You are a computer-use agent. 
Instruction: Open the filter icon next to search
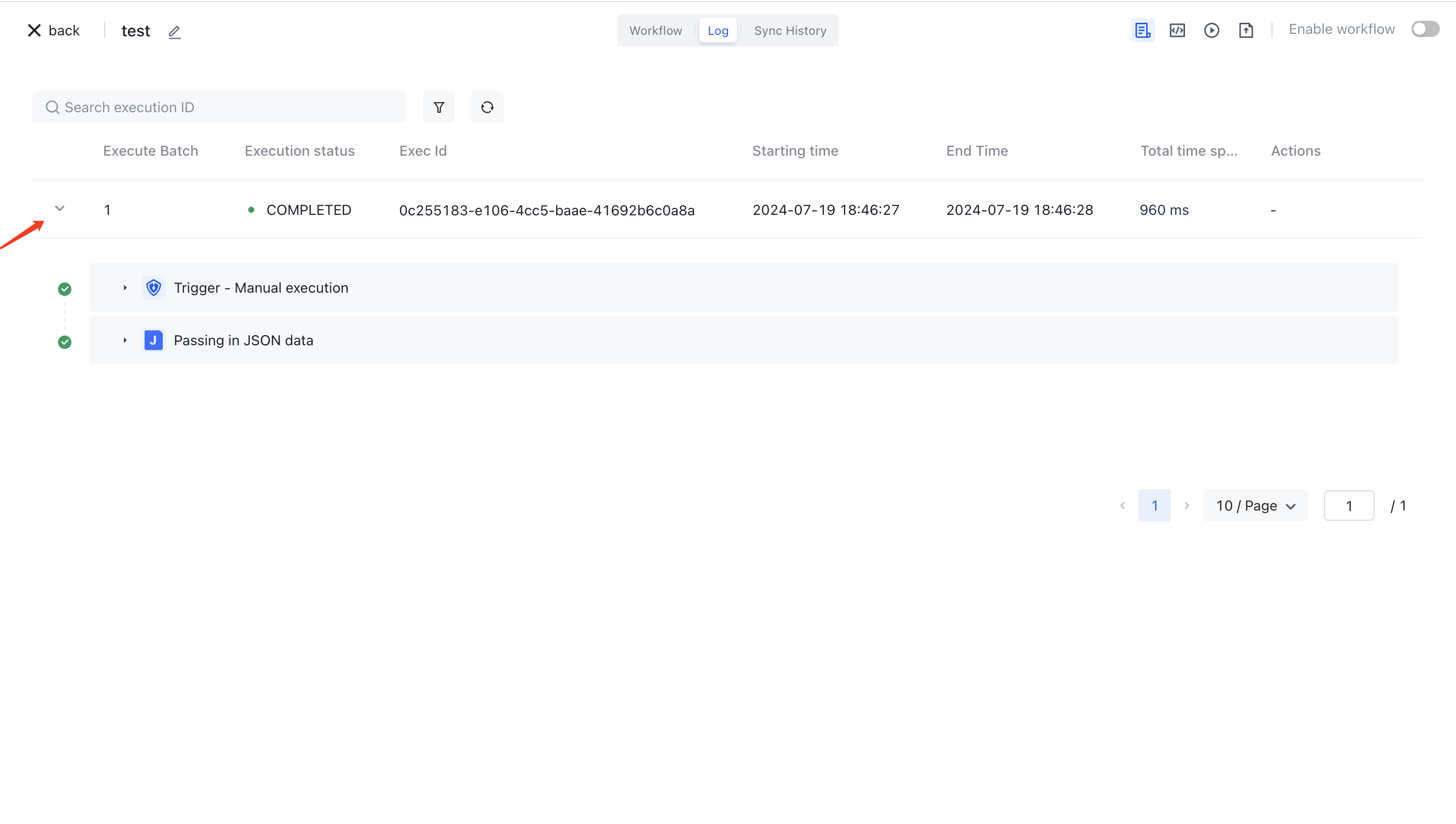coord(438,108)
